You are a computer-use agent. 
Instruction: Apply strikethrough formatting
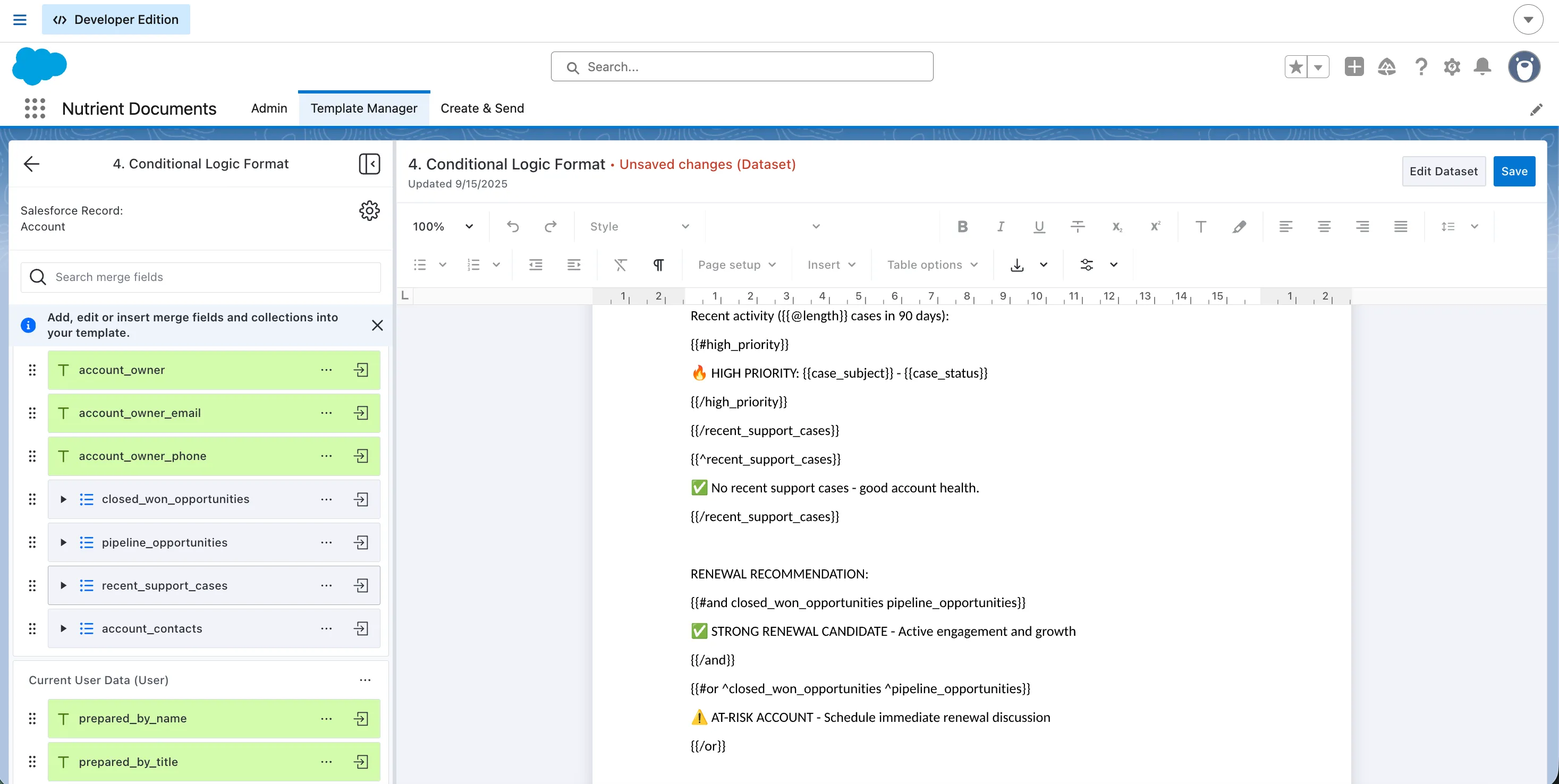pyautogui.click(x=1078, y=226)
